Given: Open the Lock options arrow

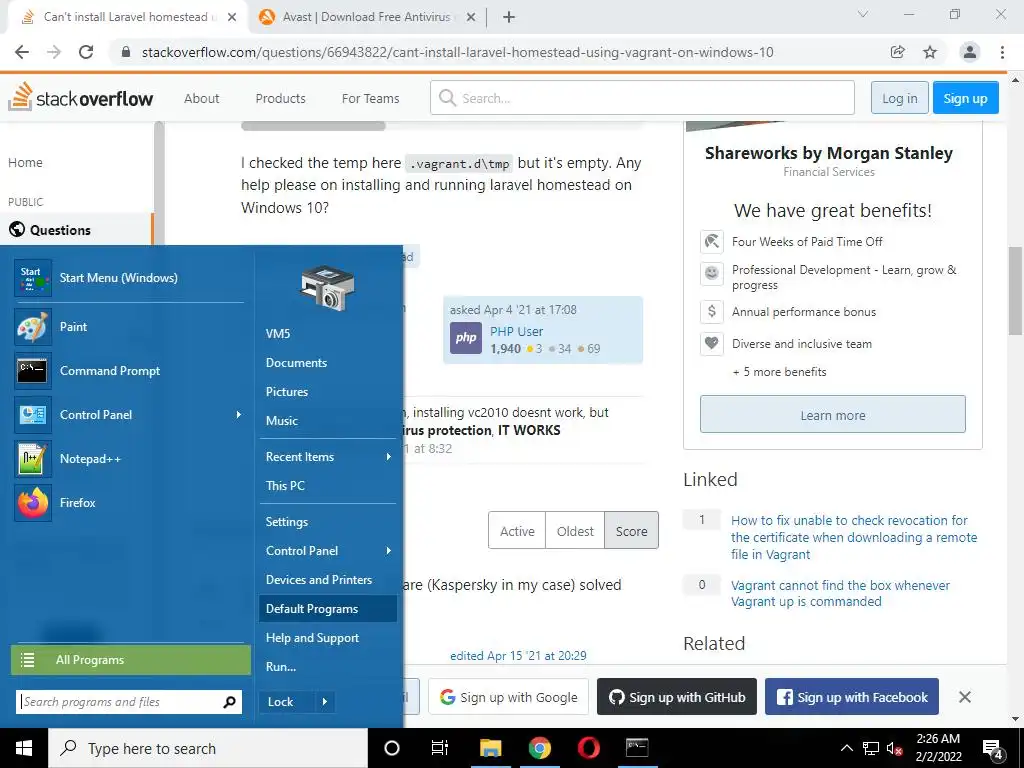Looking at the screenshot, I should tap(325, 702).
